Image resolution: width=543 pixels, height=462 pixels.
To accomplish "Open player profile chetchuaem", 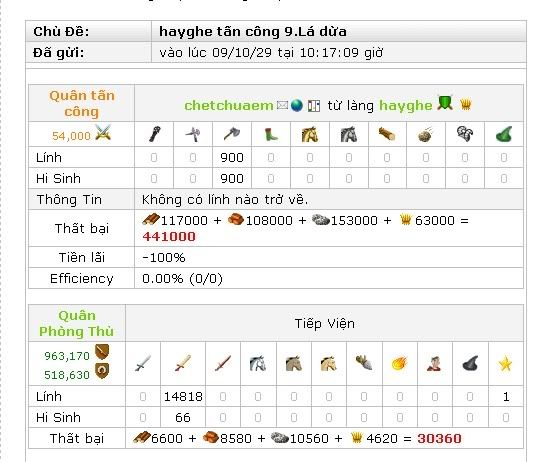I will (x=229, y=105).
